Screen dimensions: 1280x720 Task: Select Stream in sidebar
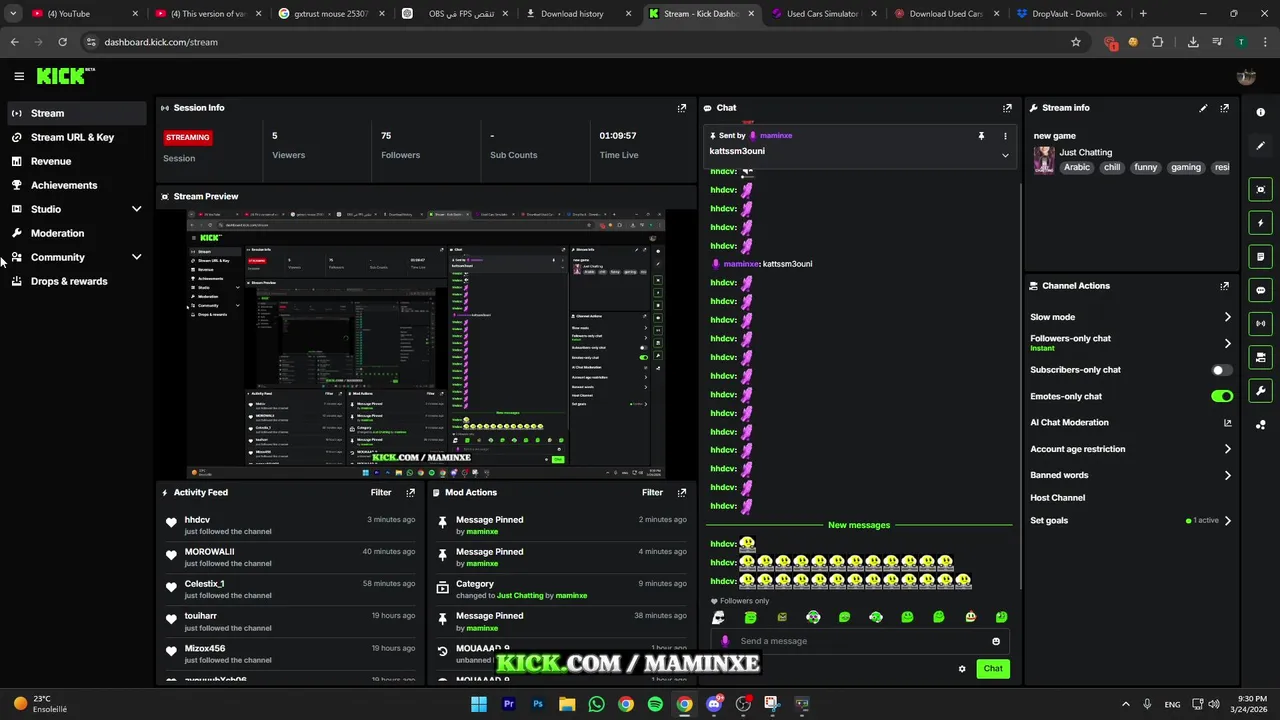(76, 113)
